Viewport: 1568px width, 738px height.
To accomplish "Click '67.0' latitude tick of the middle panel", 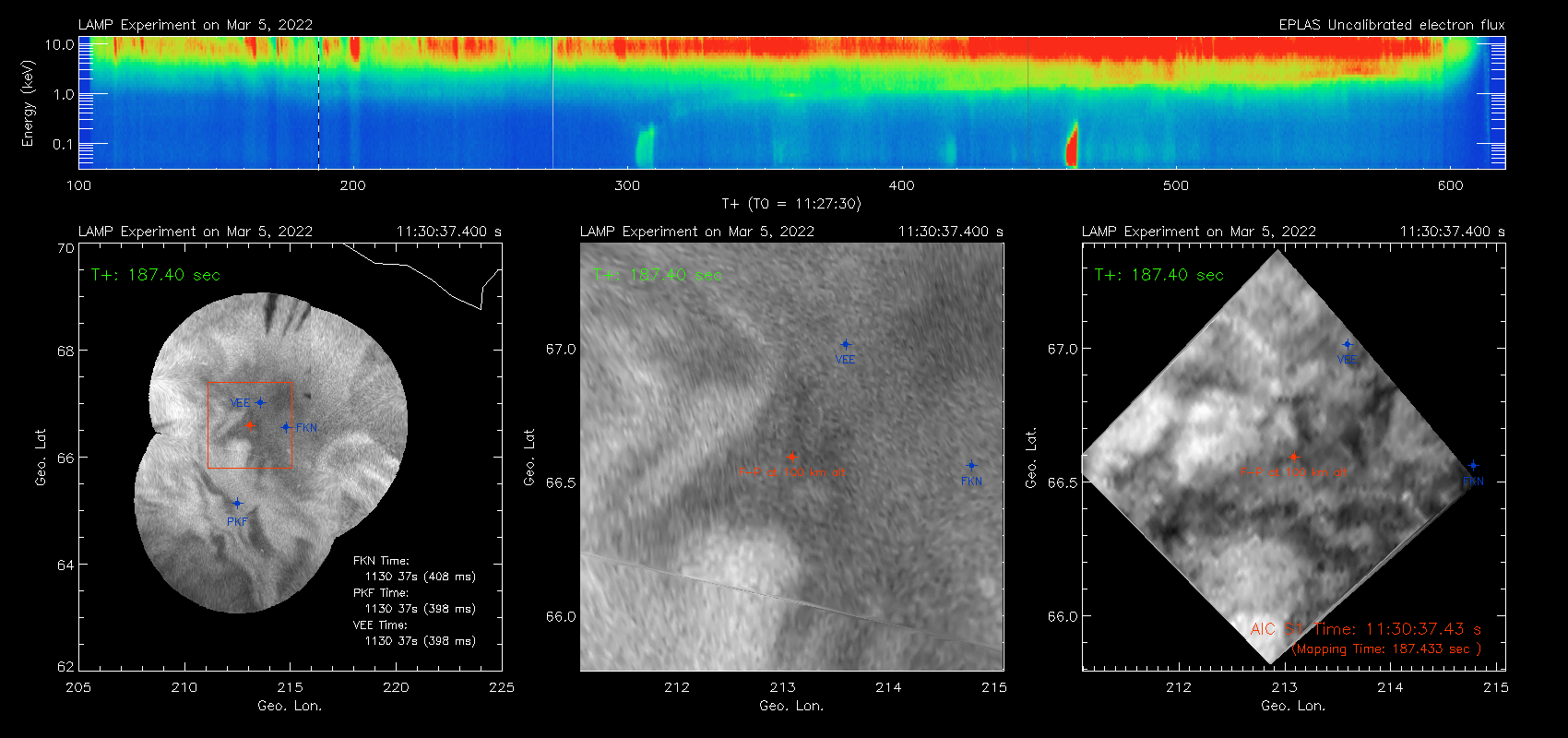I will [561, 349].
